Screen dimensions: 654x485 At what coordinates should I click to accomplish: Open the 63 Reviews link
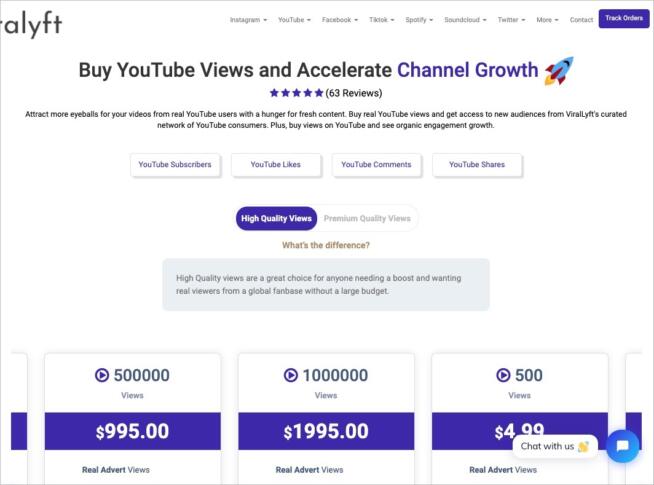(x=354, y=93)
